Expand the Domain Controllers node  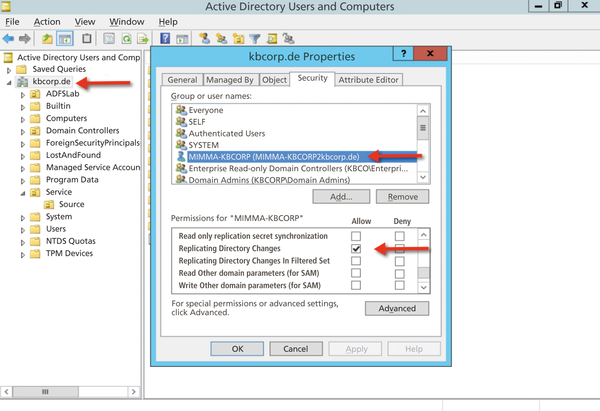pos(23,132)
